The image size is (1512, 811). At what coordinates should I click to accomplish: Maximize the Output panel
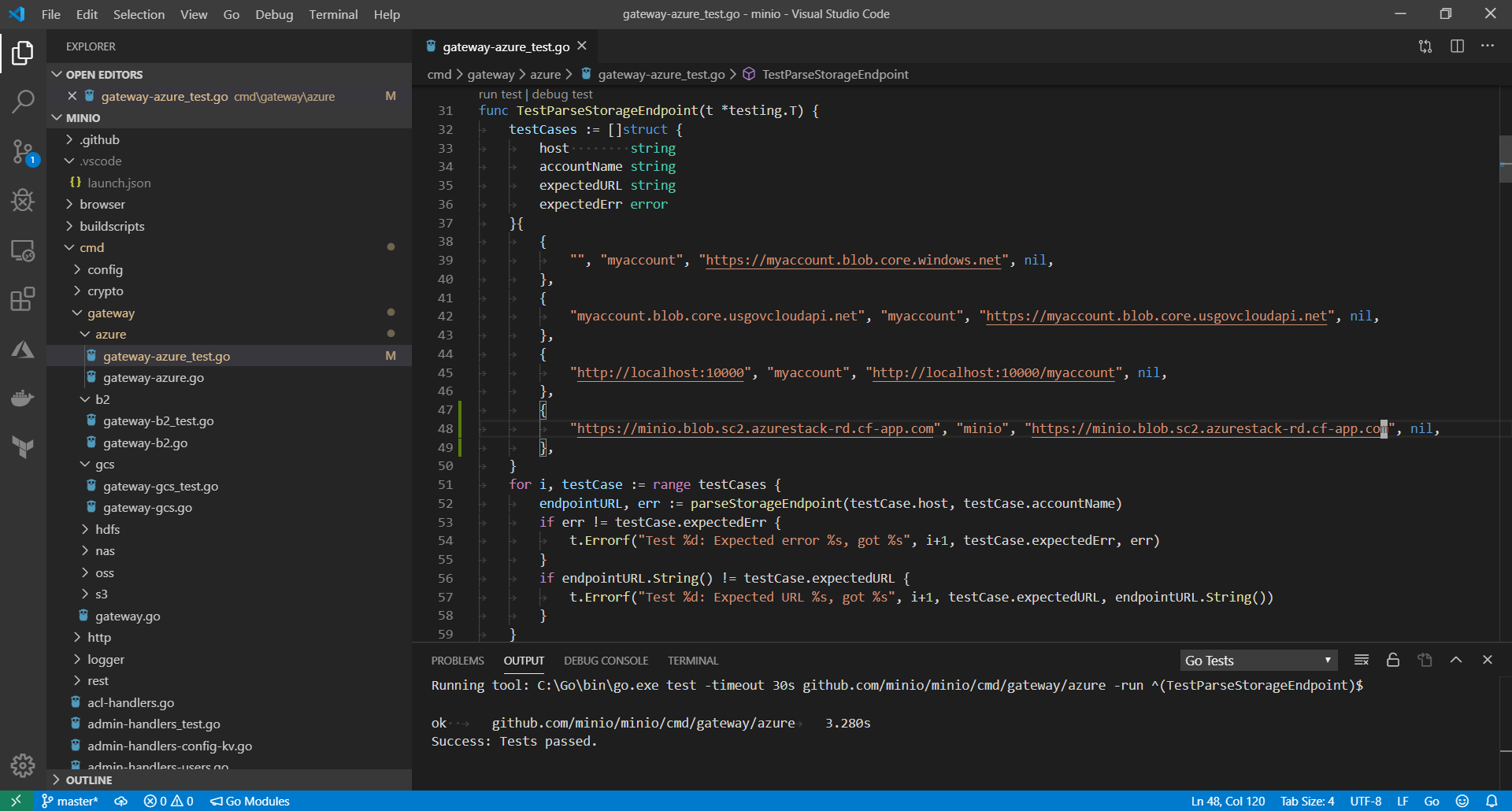(1456, 660)
